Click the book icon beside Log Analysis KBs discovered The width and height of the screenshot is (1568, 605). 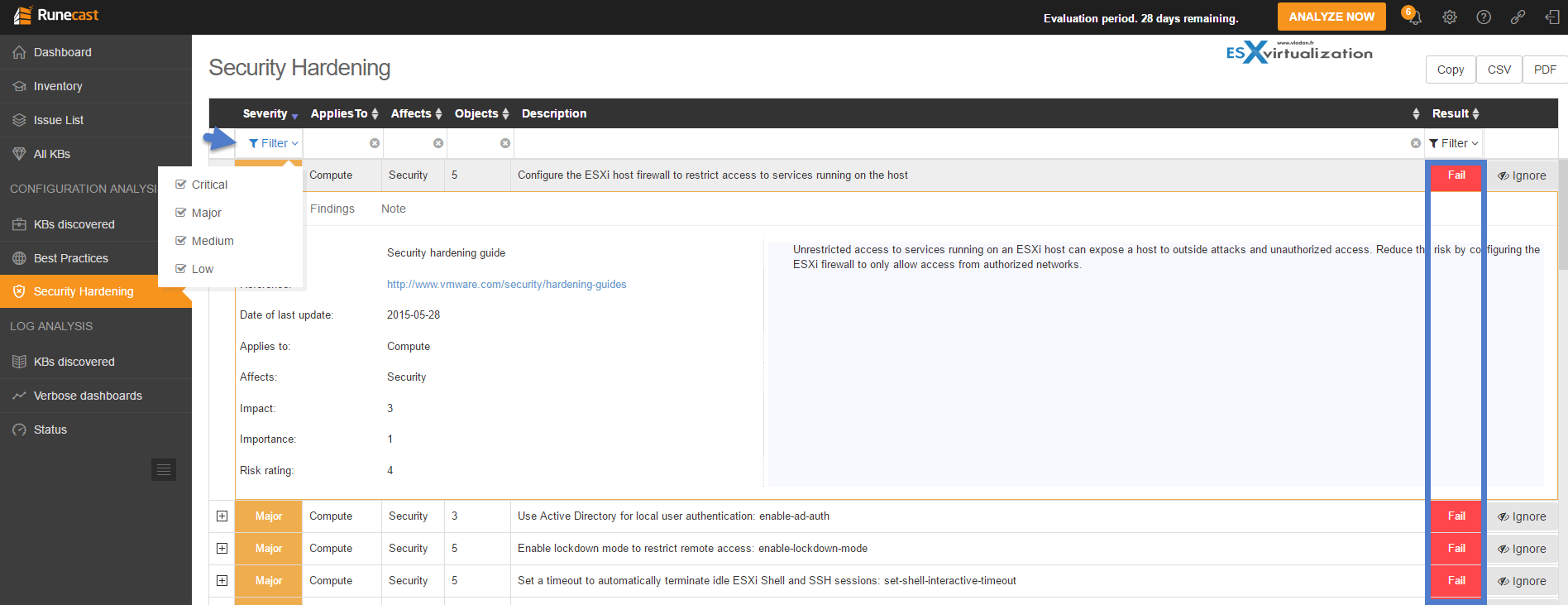pos(19,362)
